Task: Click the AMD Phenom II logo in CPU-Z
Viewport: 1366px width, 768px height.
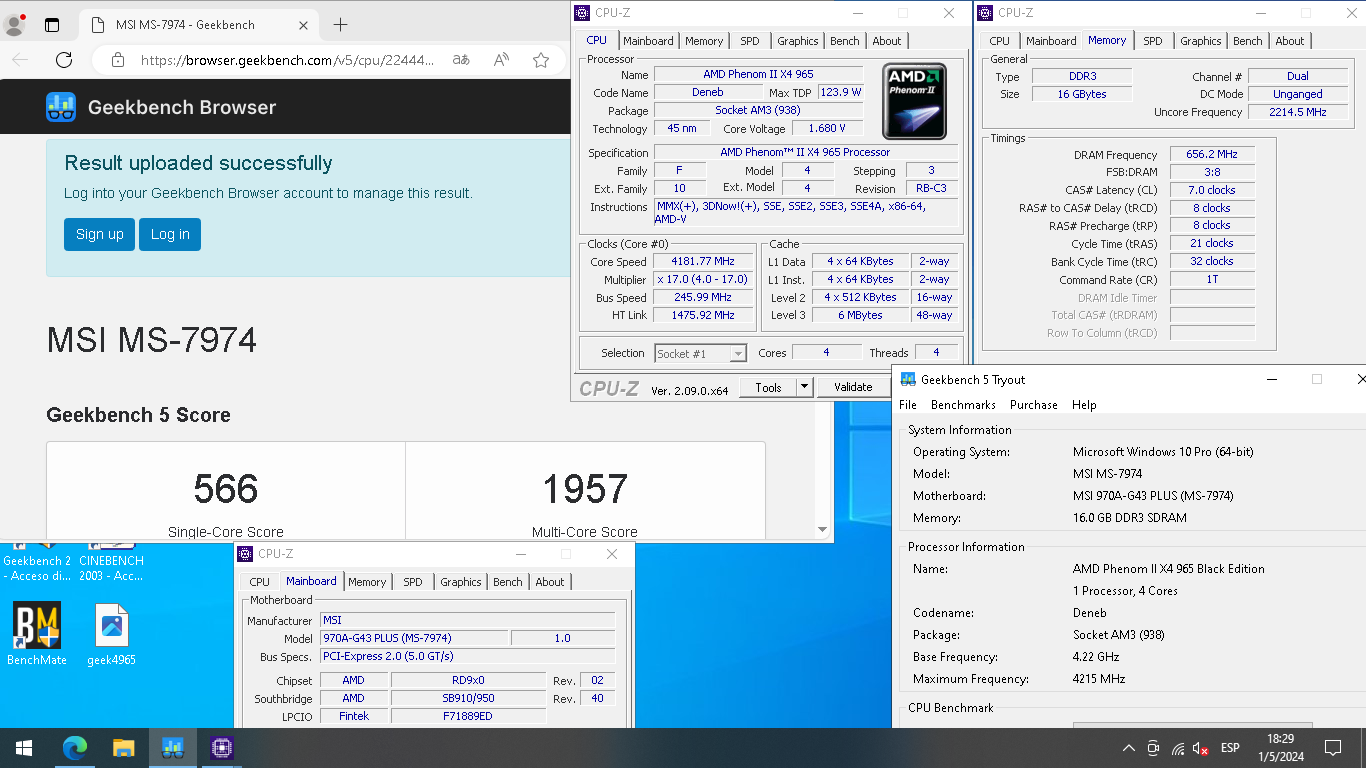Action: [914, 102]
